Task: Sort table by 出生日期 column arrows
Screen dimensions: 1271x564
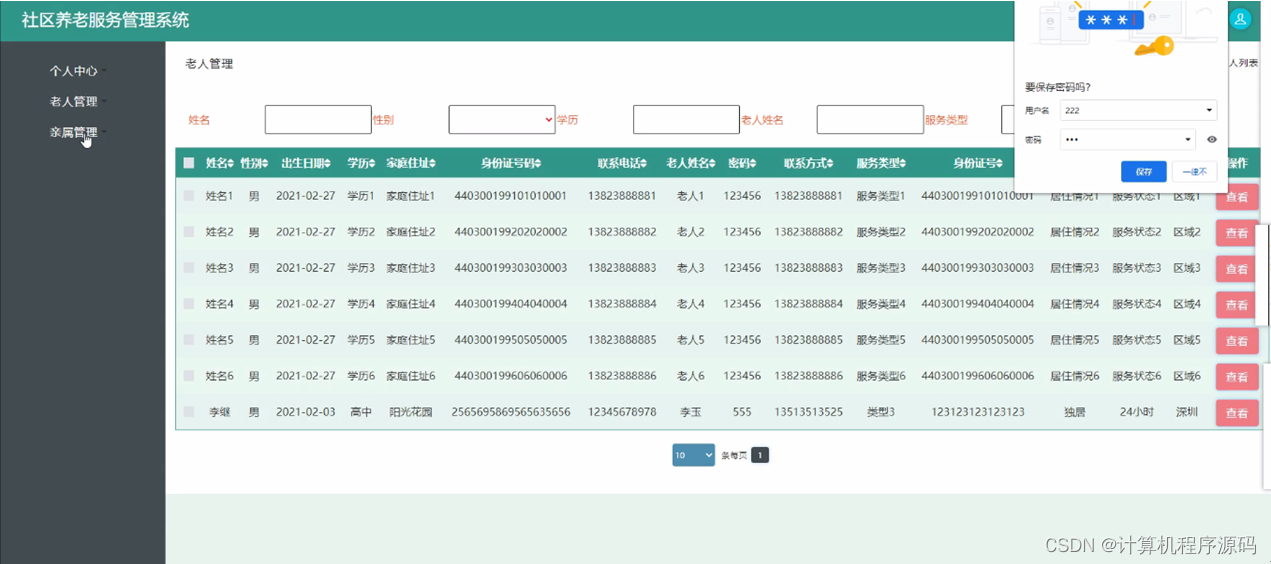Action: (x=327, y=164)
